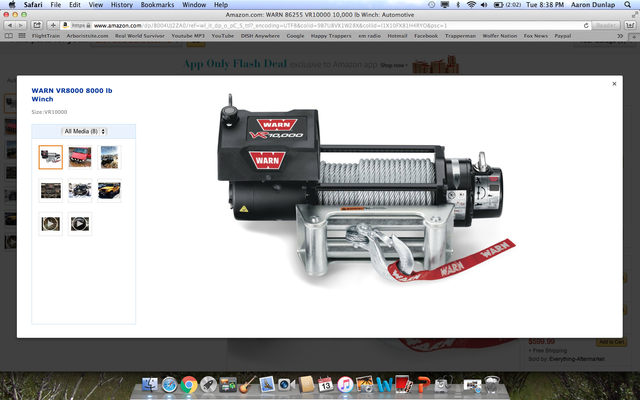
Task: Open the YouTube bookmark
Action: [222, 35]
